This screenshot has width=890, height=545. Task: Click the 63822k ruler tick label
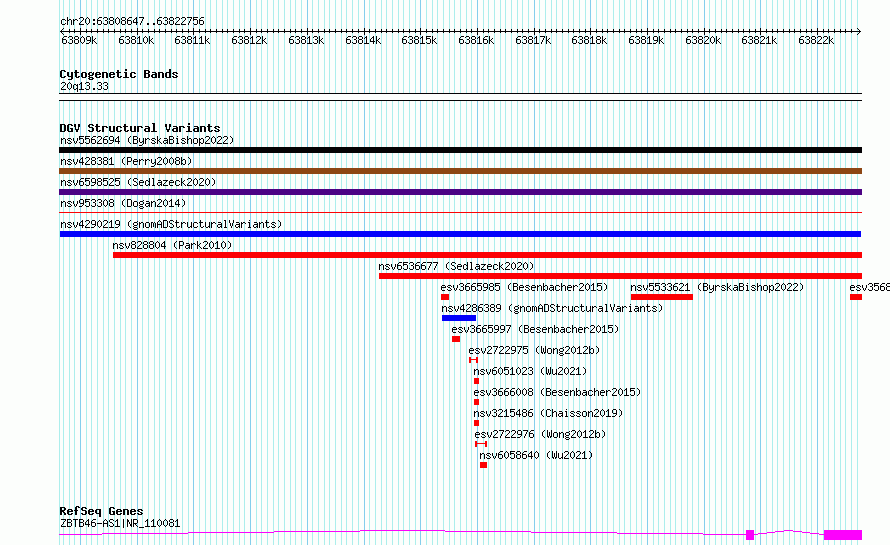click(816, 40)
